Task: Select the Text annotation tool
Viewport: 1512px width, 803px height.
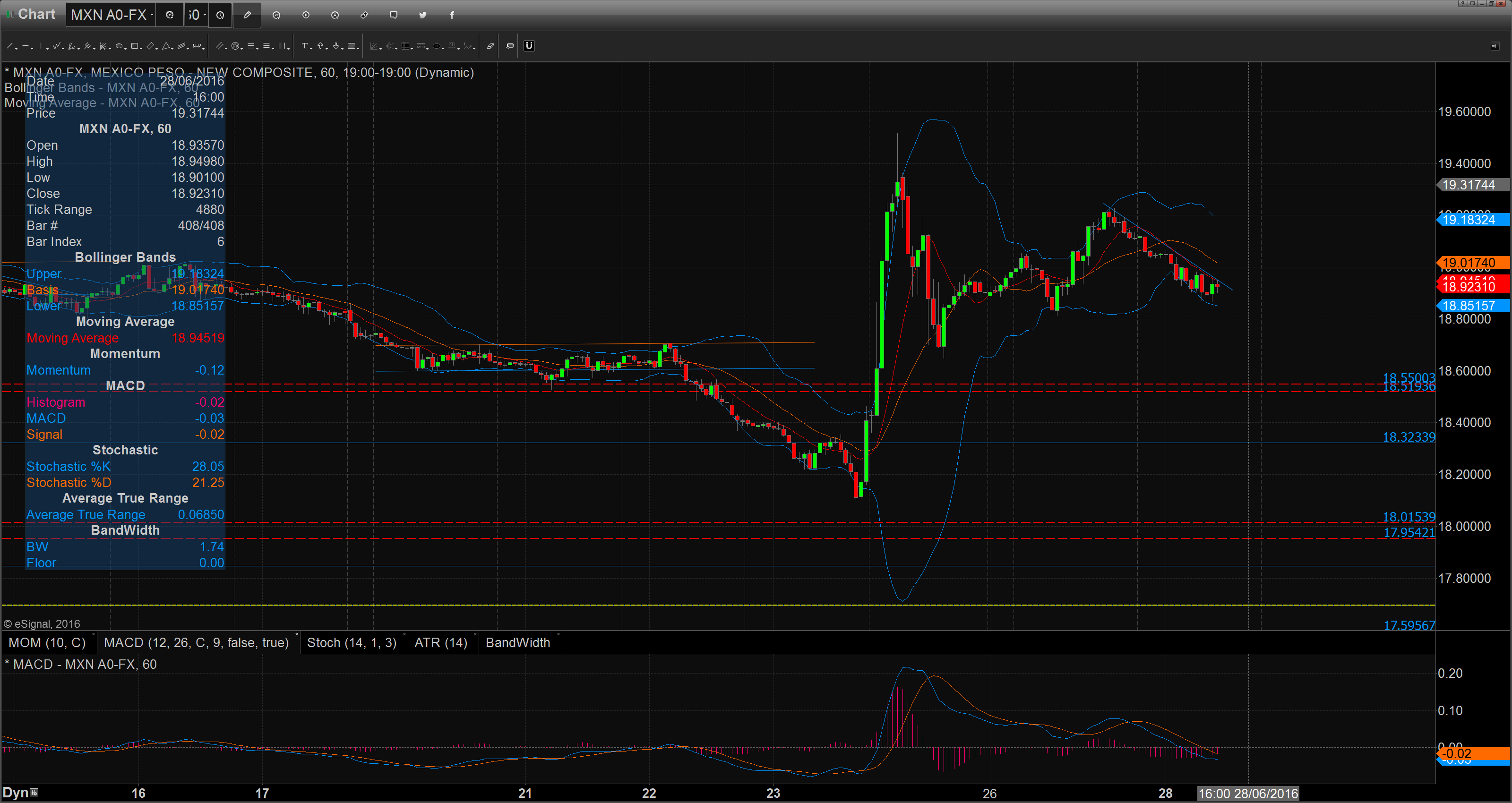Action: 305,46
